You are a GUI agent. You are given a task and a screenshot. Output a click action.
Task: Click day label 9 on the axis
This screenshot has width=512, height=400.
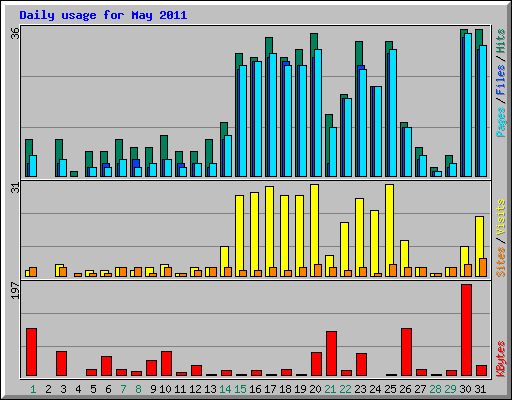[x=153, y=389]
